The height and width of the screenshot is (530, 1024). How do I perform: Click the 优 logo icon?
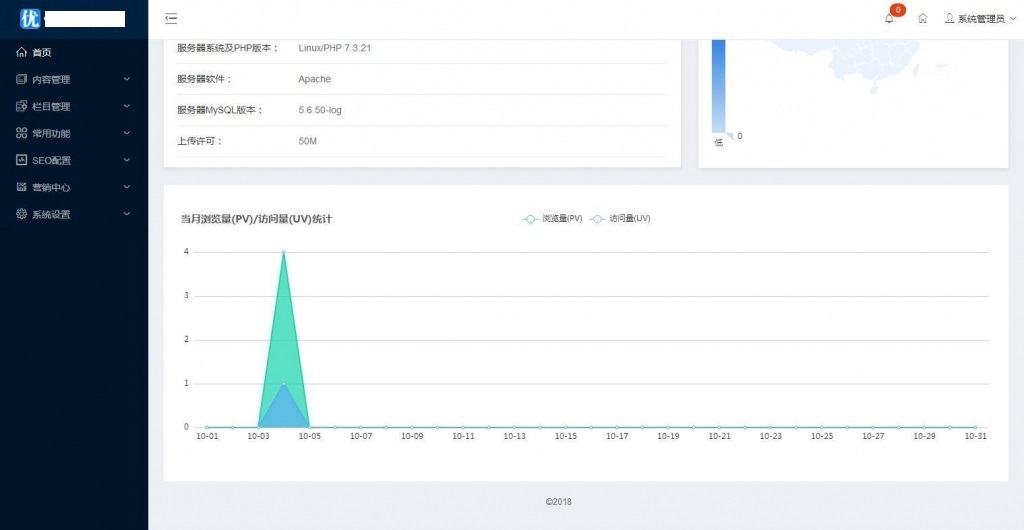[30, 18]
